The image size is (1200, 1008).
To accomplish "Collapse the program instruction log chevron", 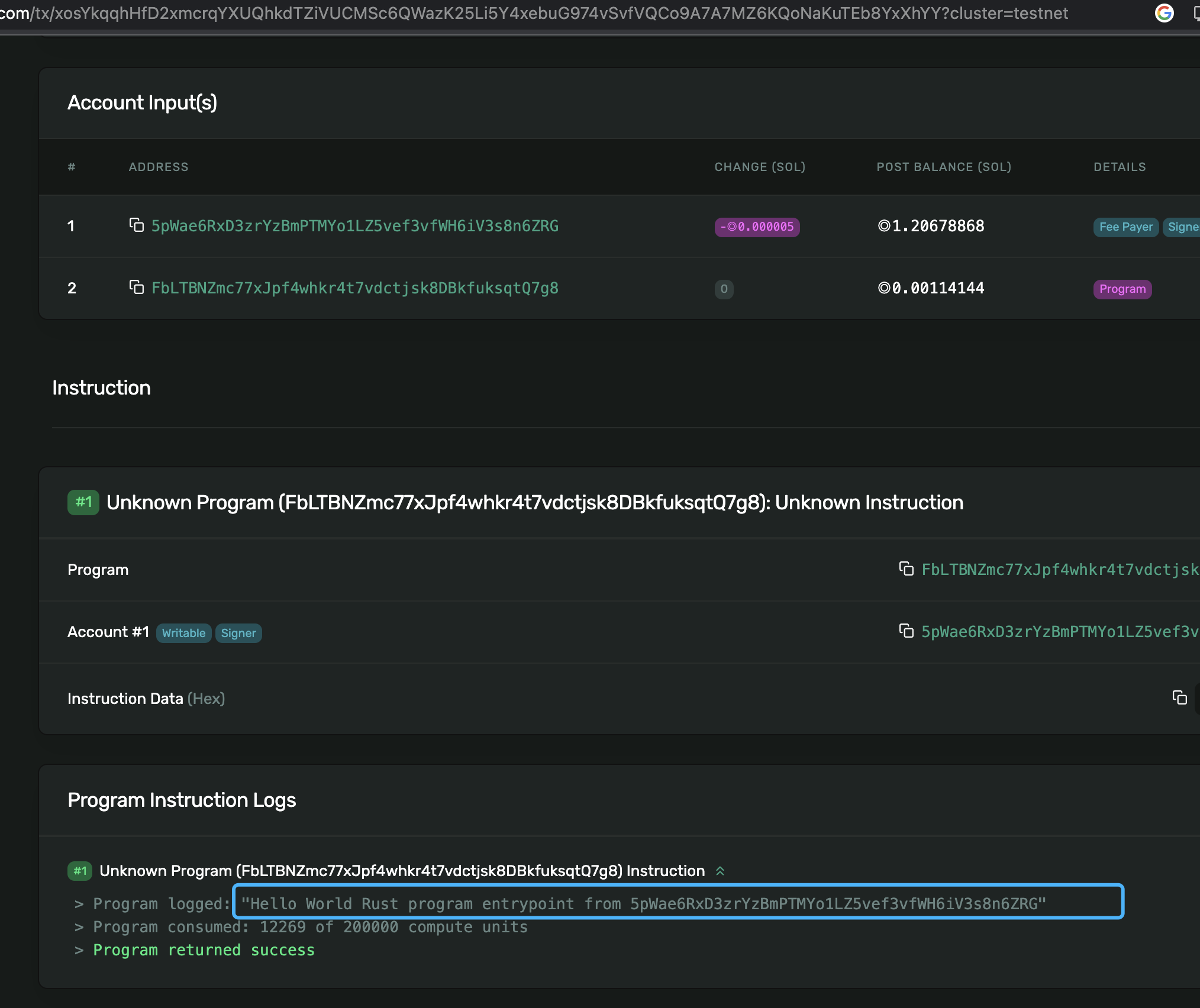I will (x=720, y=871).
